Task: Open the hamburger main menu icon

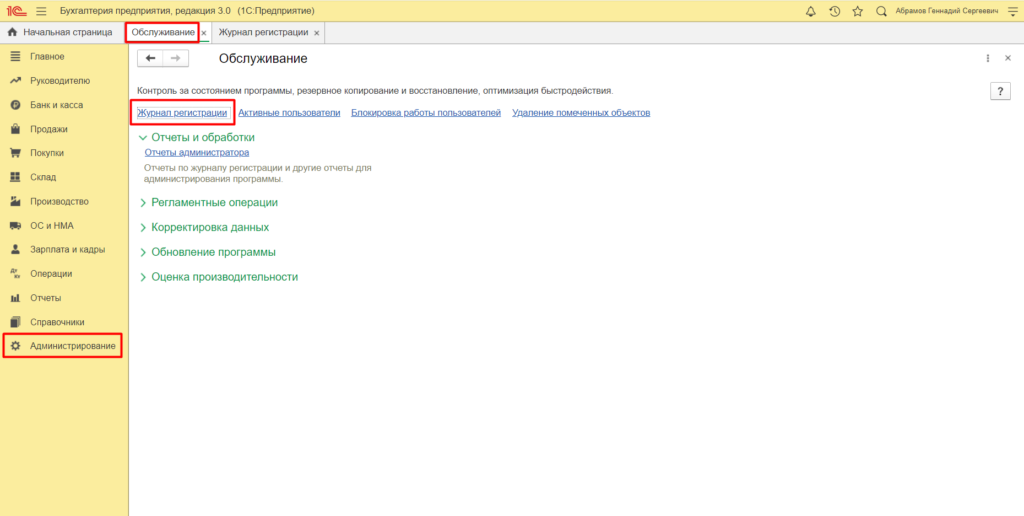Action: pos(41,10)
